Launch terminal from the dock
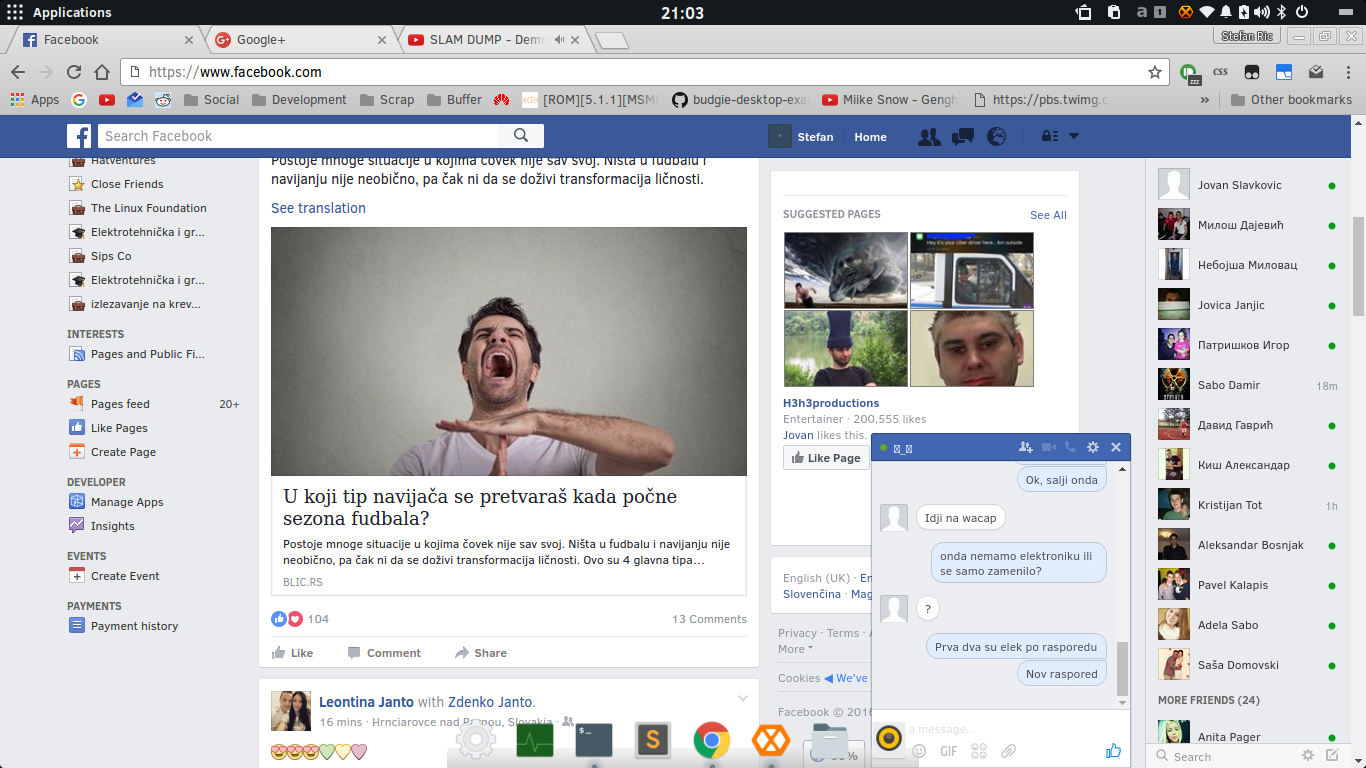This screenshot has width=1366, height=768. point(594,741)
